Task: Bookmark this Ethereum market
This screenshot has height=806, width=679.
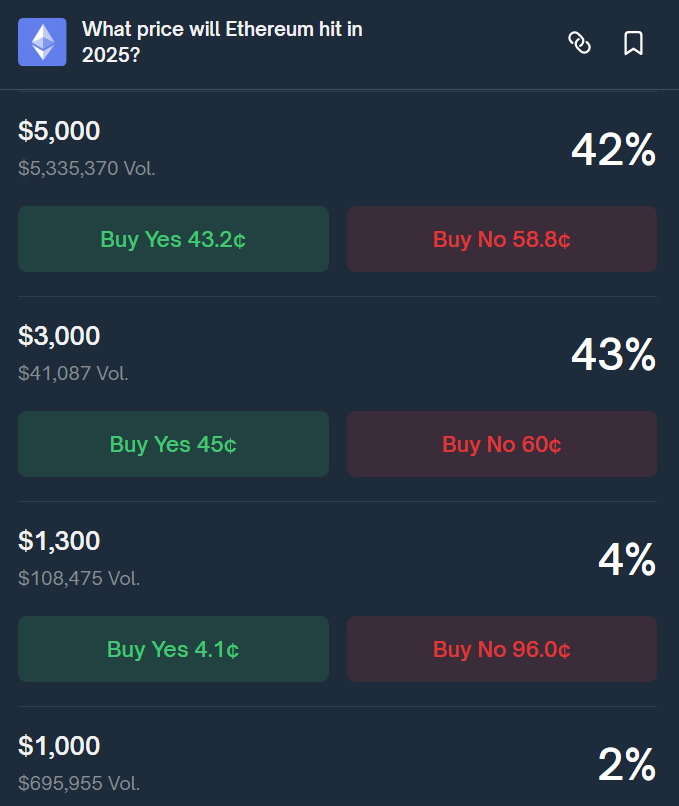Action: pyautogui.click(x=634, y=44)
